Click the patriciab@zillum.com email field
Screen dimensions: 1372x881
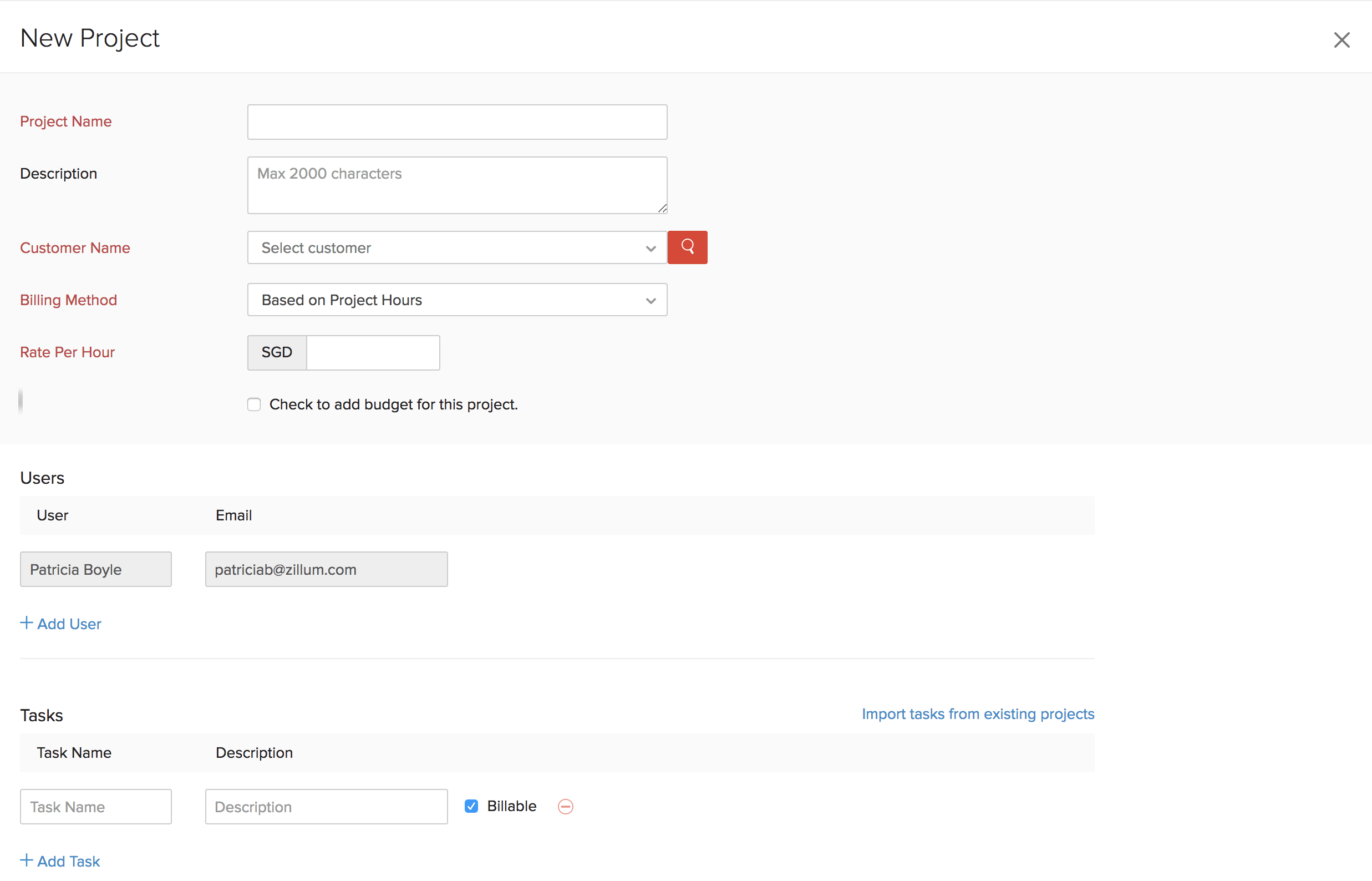[326, 569]
